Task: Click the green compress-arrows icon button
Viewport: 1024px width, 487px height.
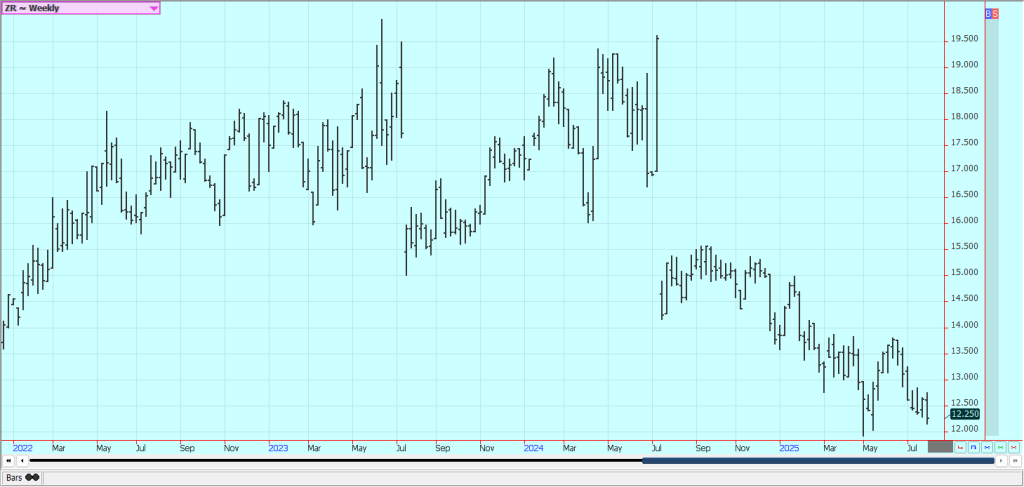Action: tap(1000, 447)
